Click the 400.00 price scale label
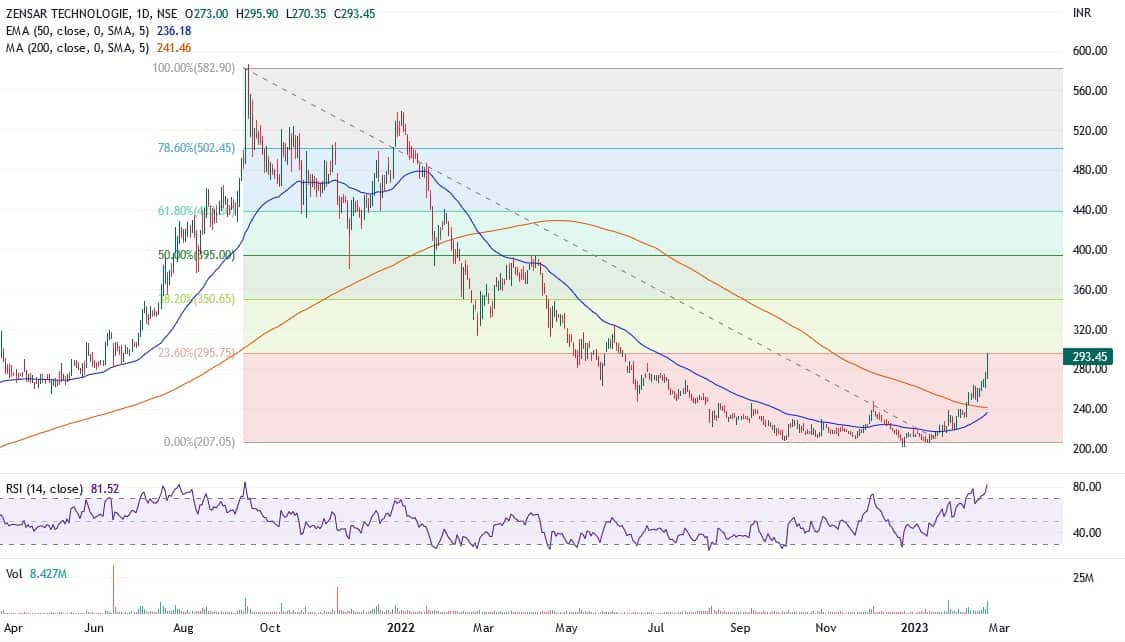This screenshot has height=642, width=1125. pos(1086,250)
